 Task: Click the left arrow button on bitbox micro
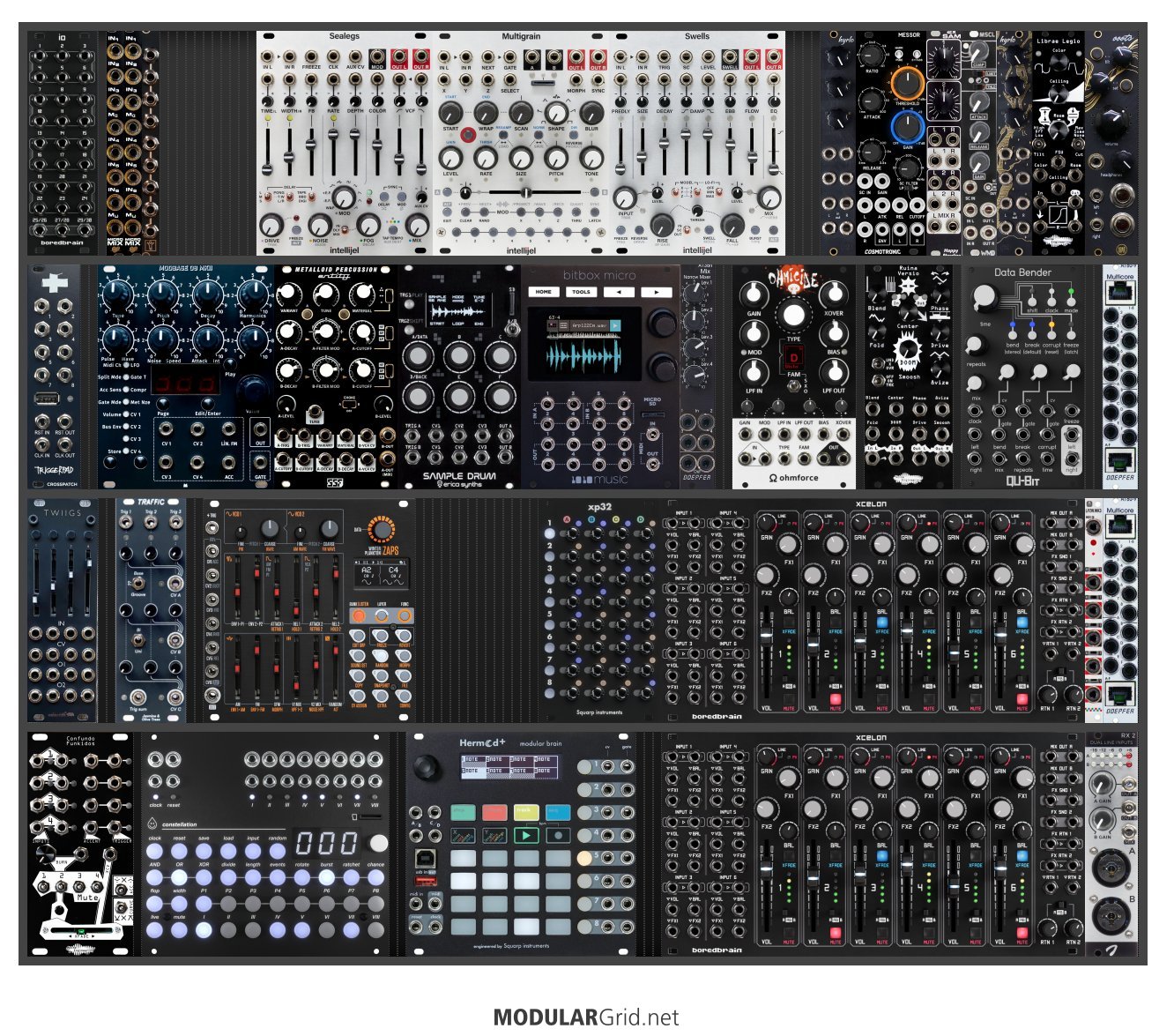pyautogui.click(x=617, y=292)
